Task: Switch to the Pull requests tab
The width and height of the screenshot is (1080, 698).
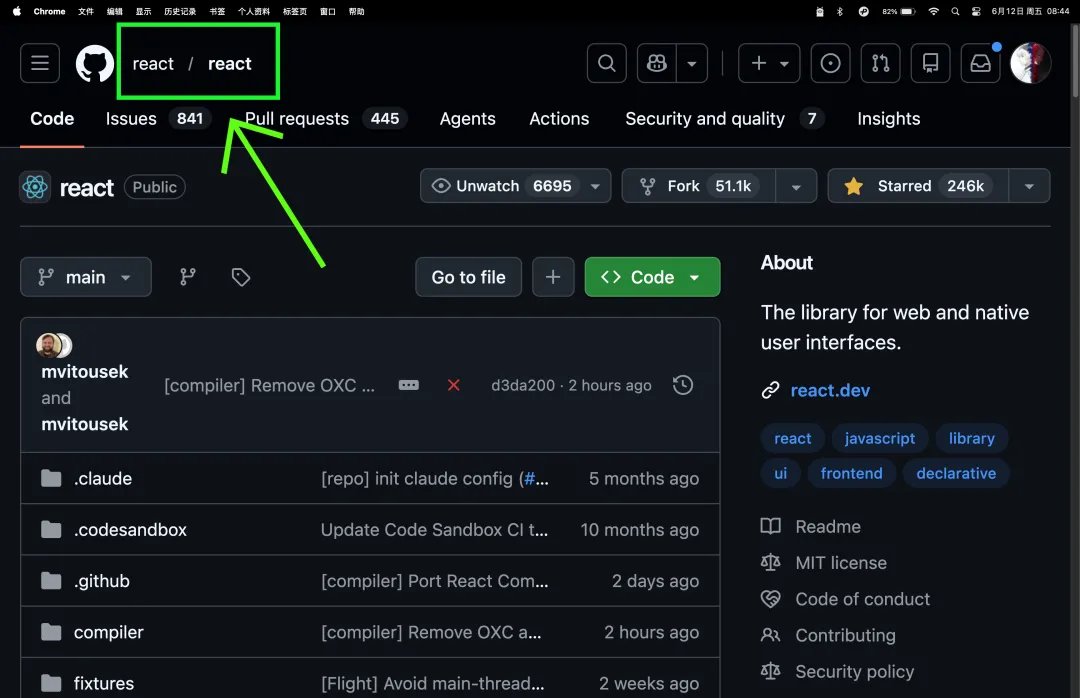Action: (326, 119)
